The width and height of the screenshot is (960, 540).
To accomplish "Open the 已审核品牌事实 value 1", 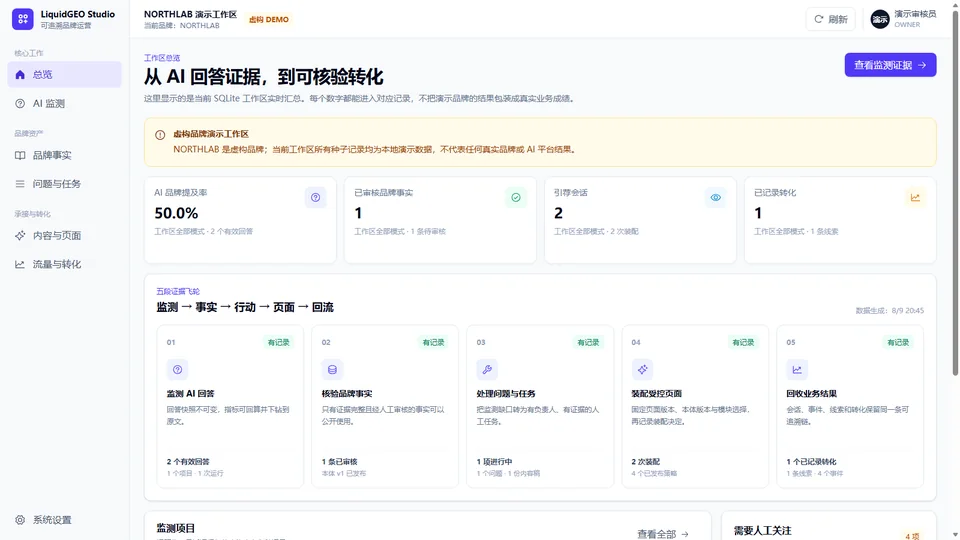I will (358, 213).
